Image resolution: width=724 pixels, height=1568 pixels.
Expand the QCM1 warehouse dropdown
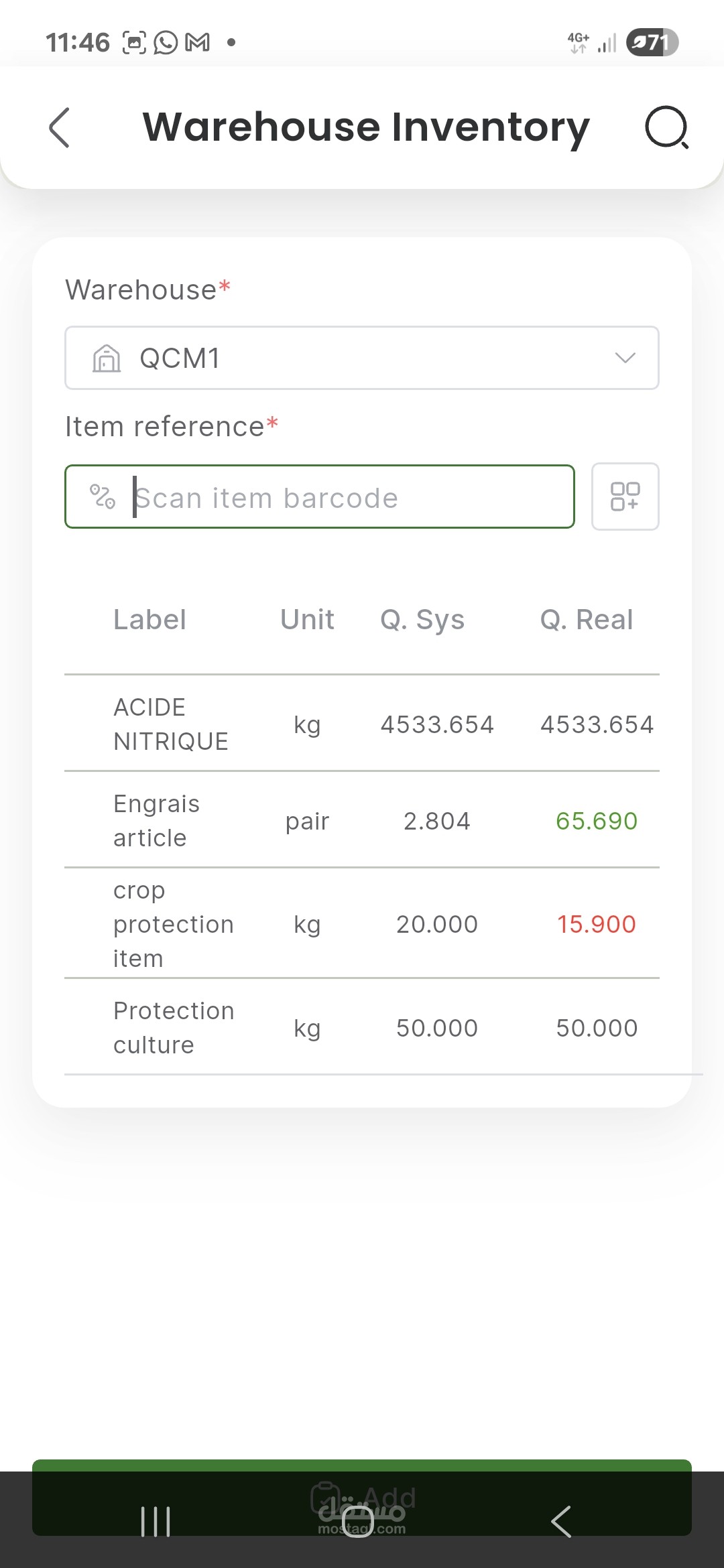(x=625, y=358)
